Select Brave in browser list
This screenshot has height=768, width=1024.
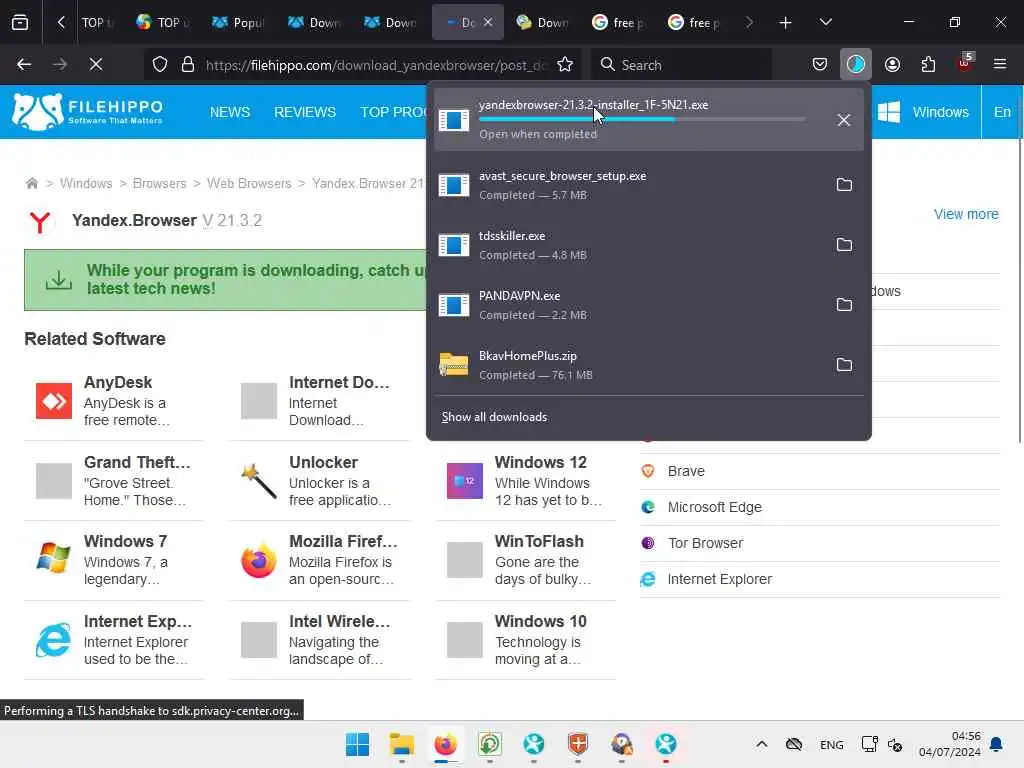coord(686,471)
